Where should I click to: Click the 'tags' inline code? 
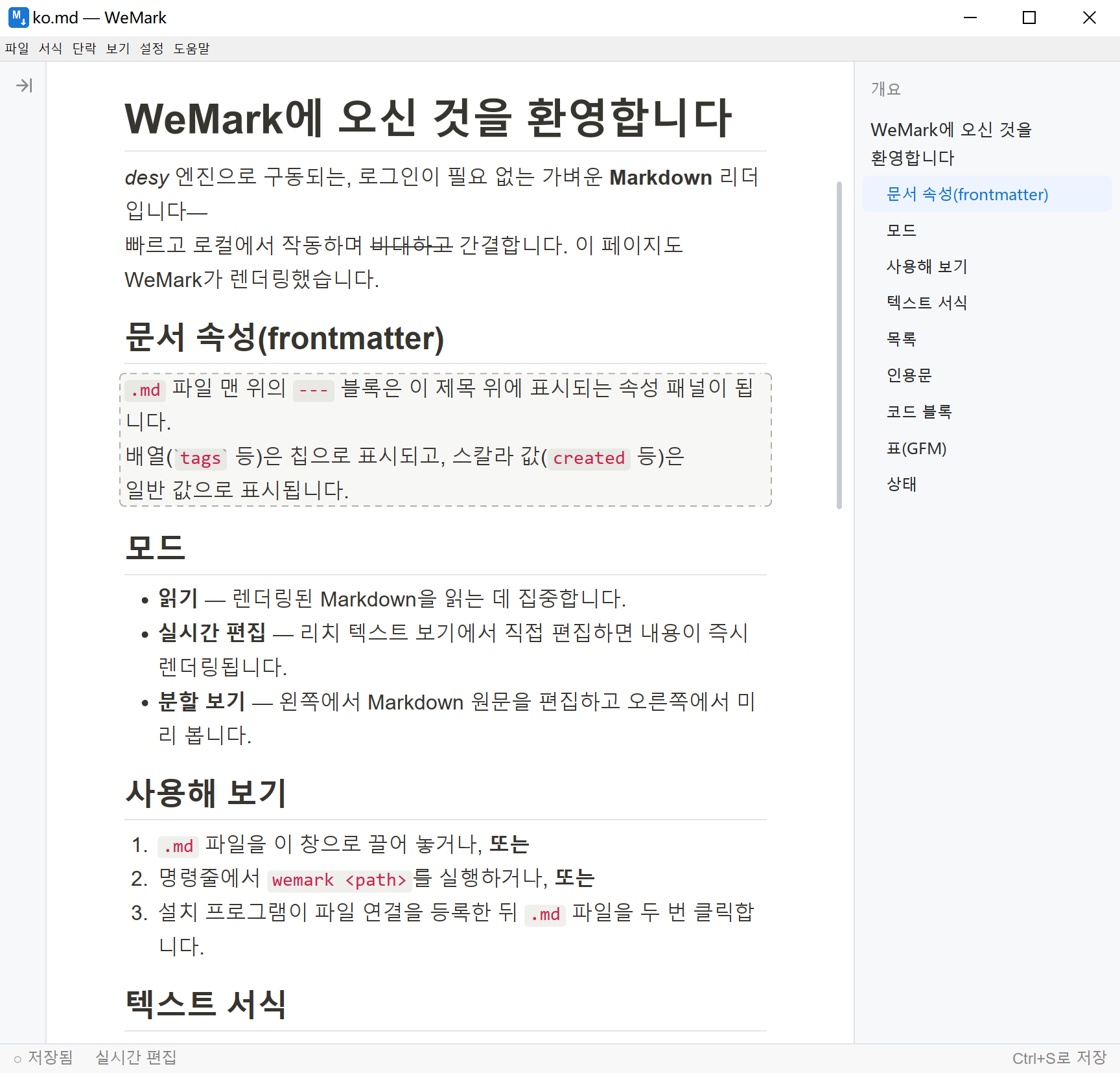[200, 458]
